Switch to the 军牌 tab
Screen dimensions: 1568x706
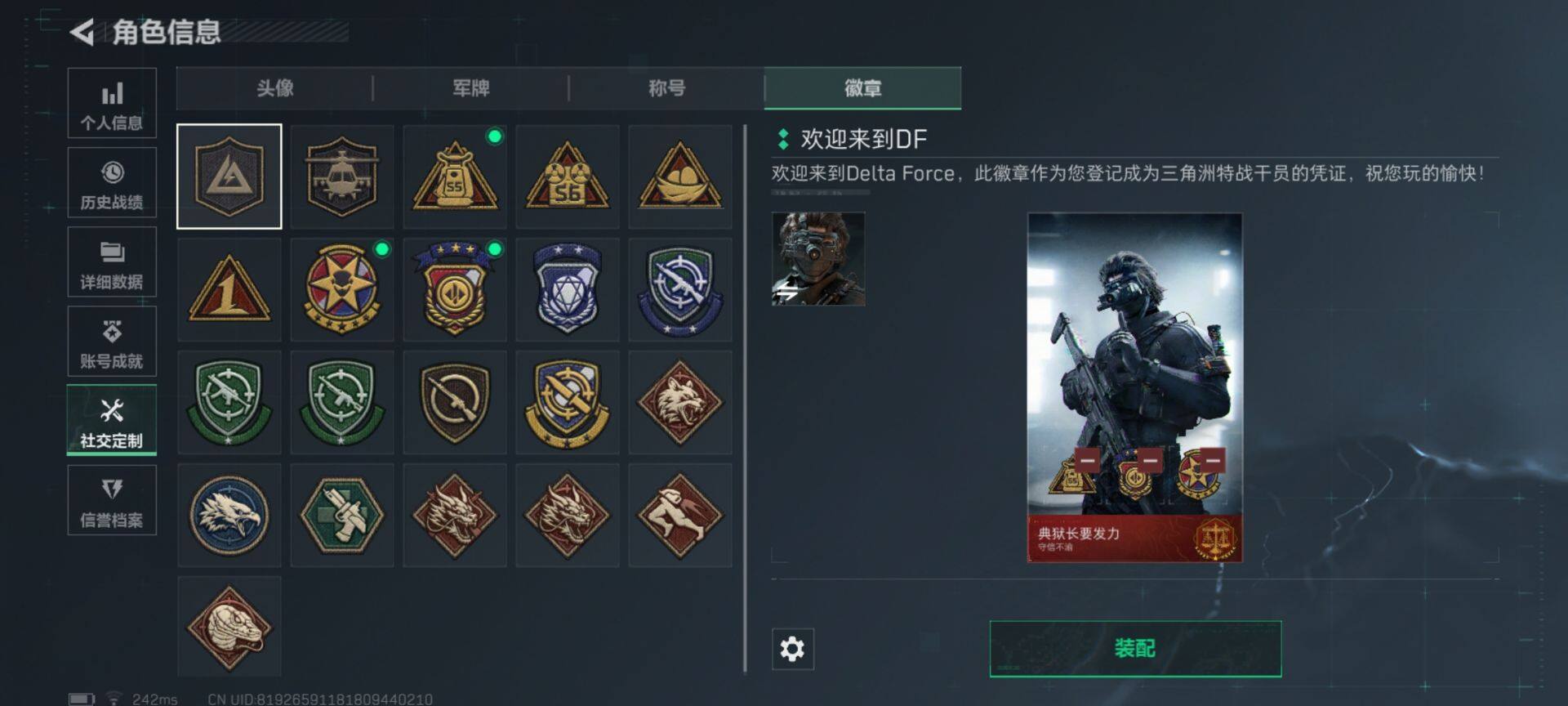click(x=471, y=88)
